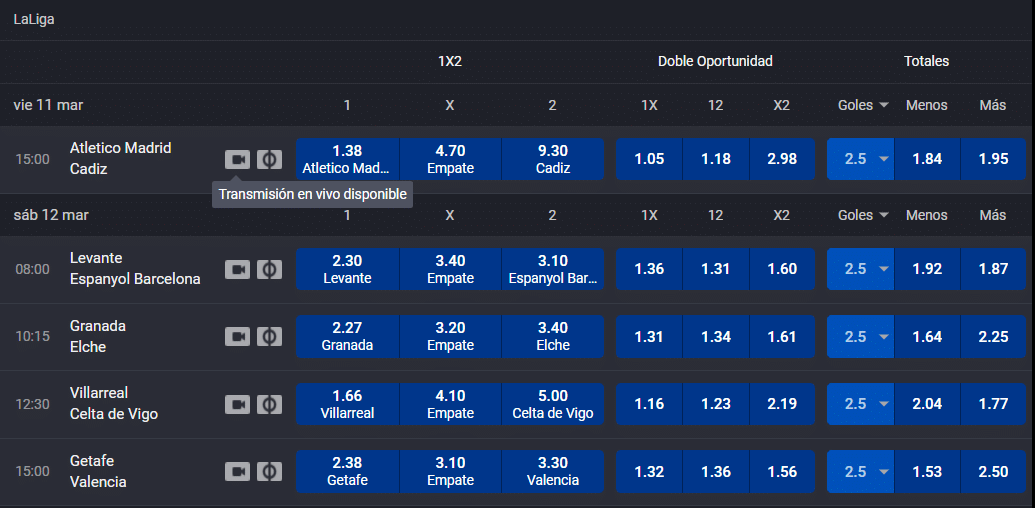This screenshot has height=508, width=1035.
Task: Open match tracker icon for Atletico Madrid vs Cadiz
Action: [x=269, y=159]
